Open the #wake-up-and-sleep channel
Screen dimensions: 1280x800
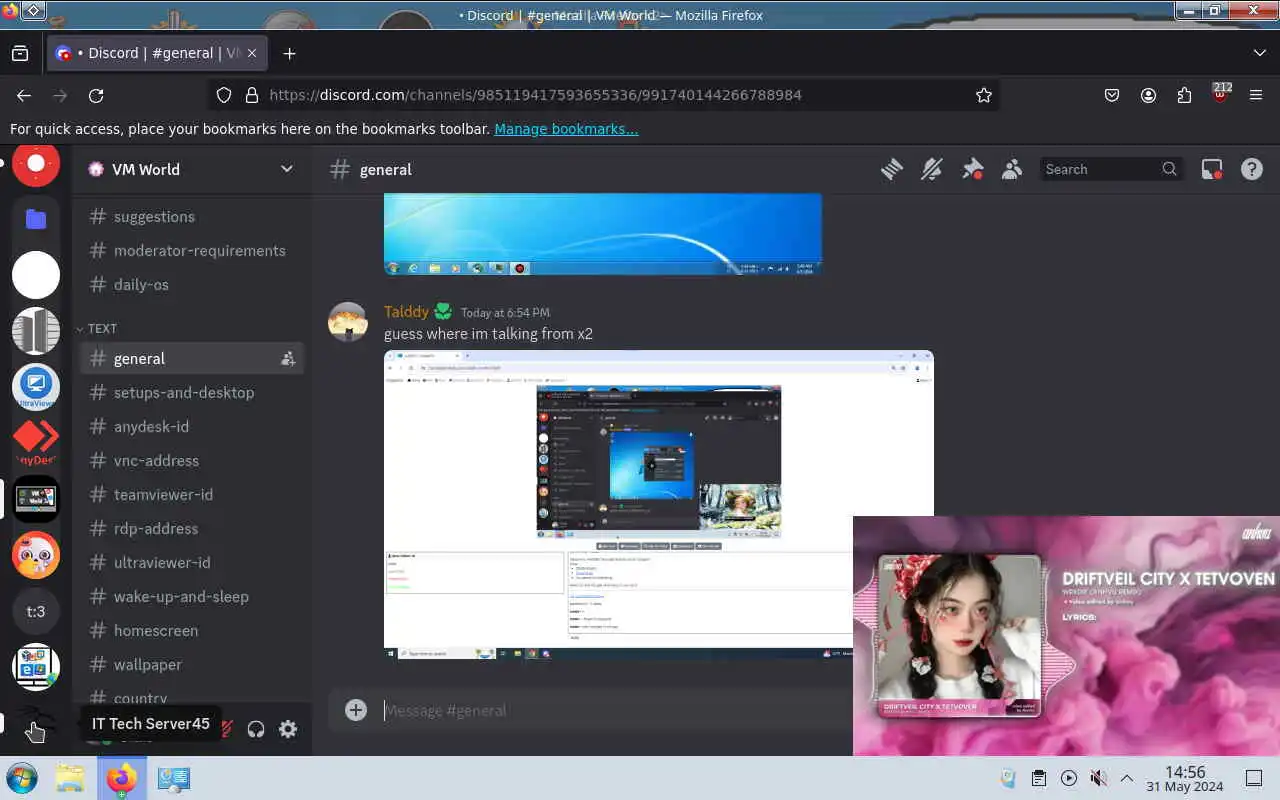click(192, 596)
